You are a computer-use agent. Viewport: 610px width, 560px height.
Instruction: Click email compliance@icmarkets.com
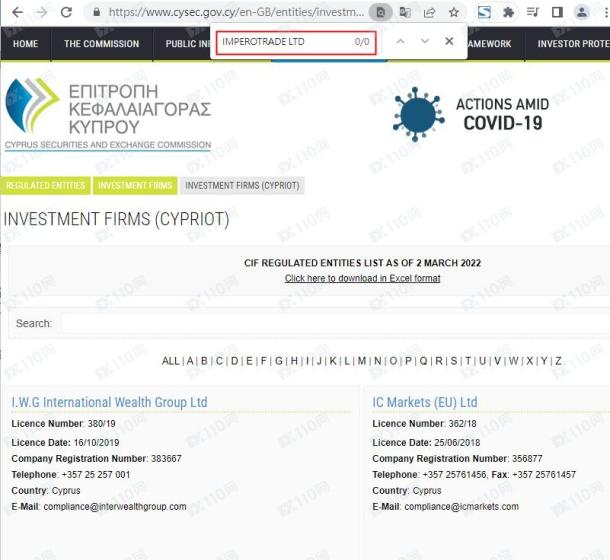tap(461, 507)
